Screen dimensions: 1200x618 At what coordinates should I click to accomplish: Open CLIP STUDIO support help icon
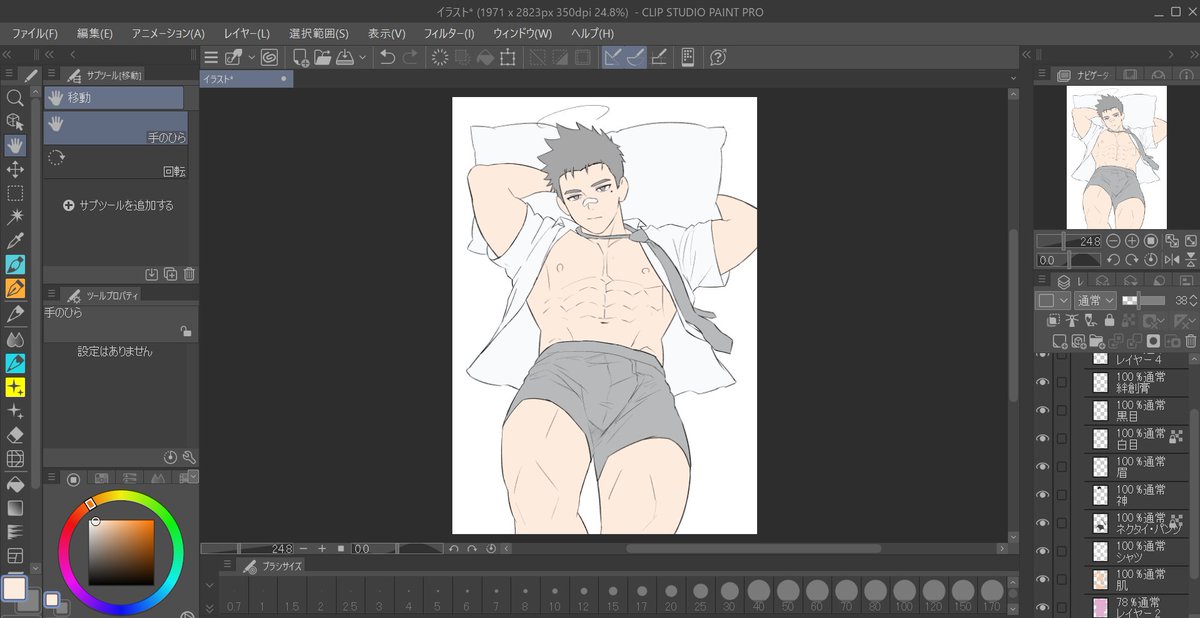718,57
